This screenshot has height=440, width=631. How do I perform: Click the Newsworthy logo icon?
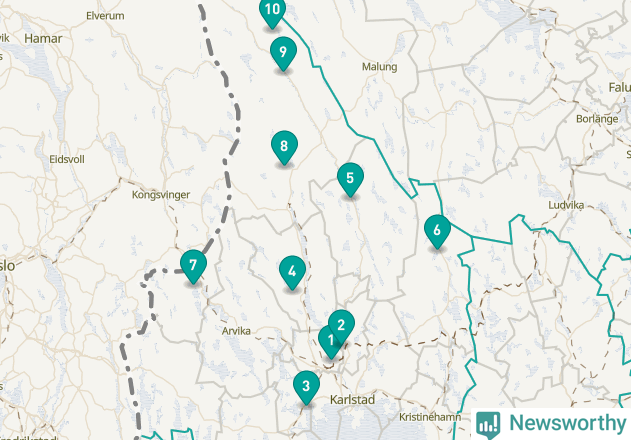coord(488,425)
